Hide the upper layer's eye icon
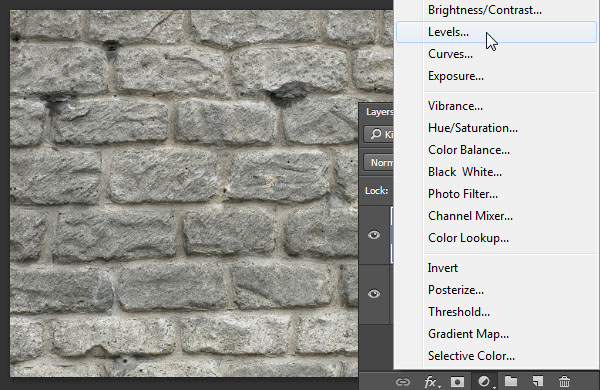Viewport: 600px width, 390px height. [x=374, y=235]
